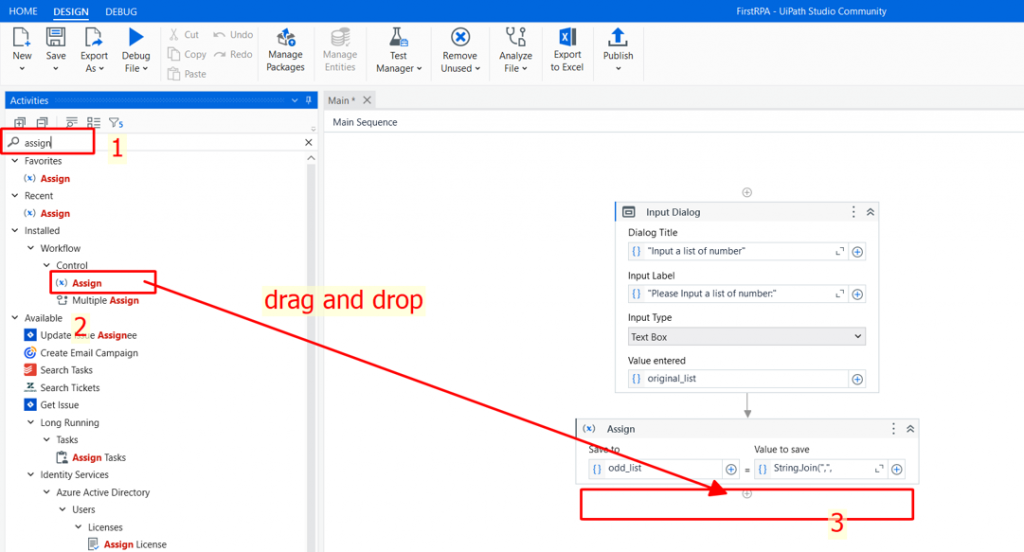This screenshot has width=1024, height=552.
Task: Click the Publish button
Action: pyautogui.click(x=618, y=49)
